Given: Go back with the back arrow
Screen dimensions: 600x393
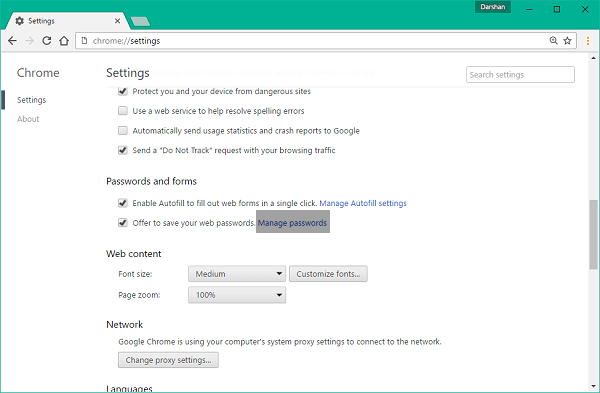Looking at the screenshot, I should pyautogui.click(x=12, y=41).
